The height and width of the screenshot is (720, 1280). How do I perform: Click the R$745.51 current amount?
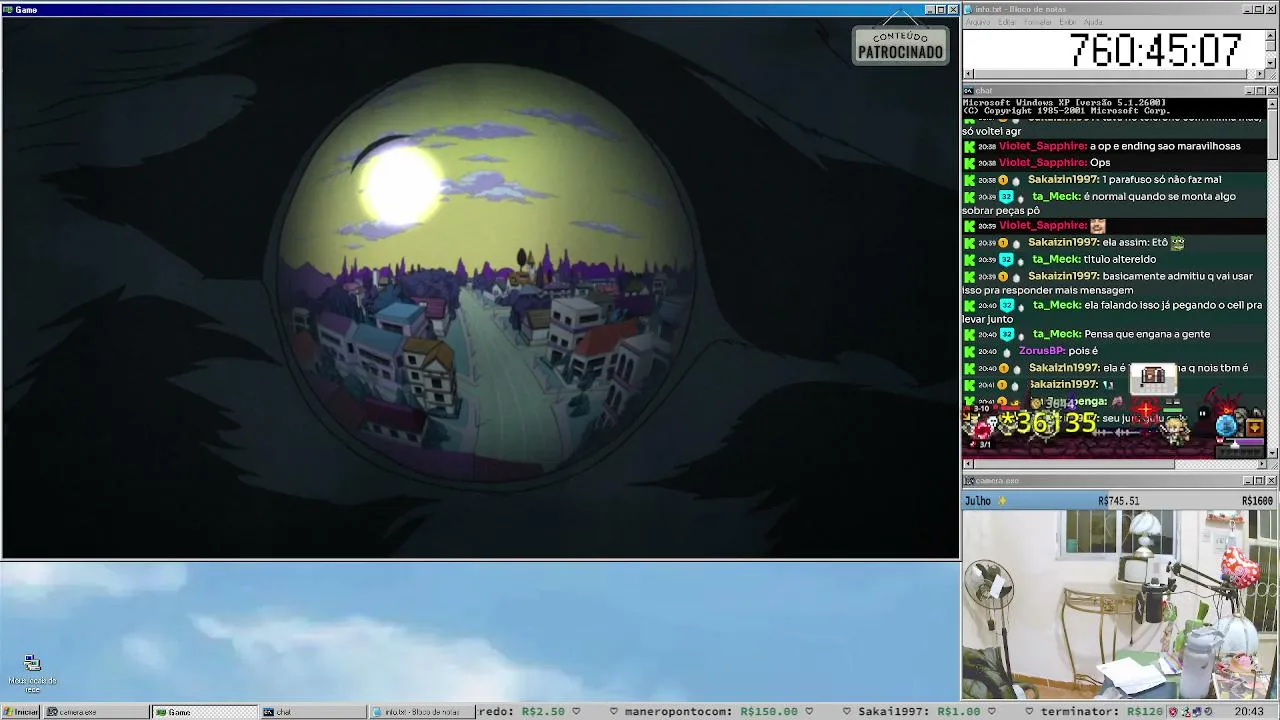(x=1118, y=501)
